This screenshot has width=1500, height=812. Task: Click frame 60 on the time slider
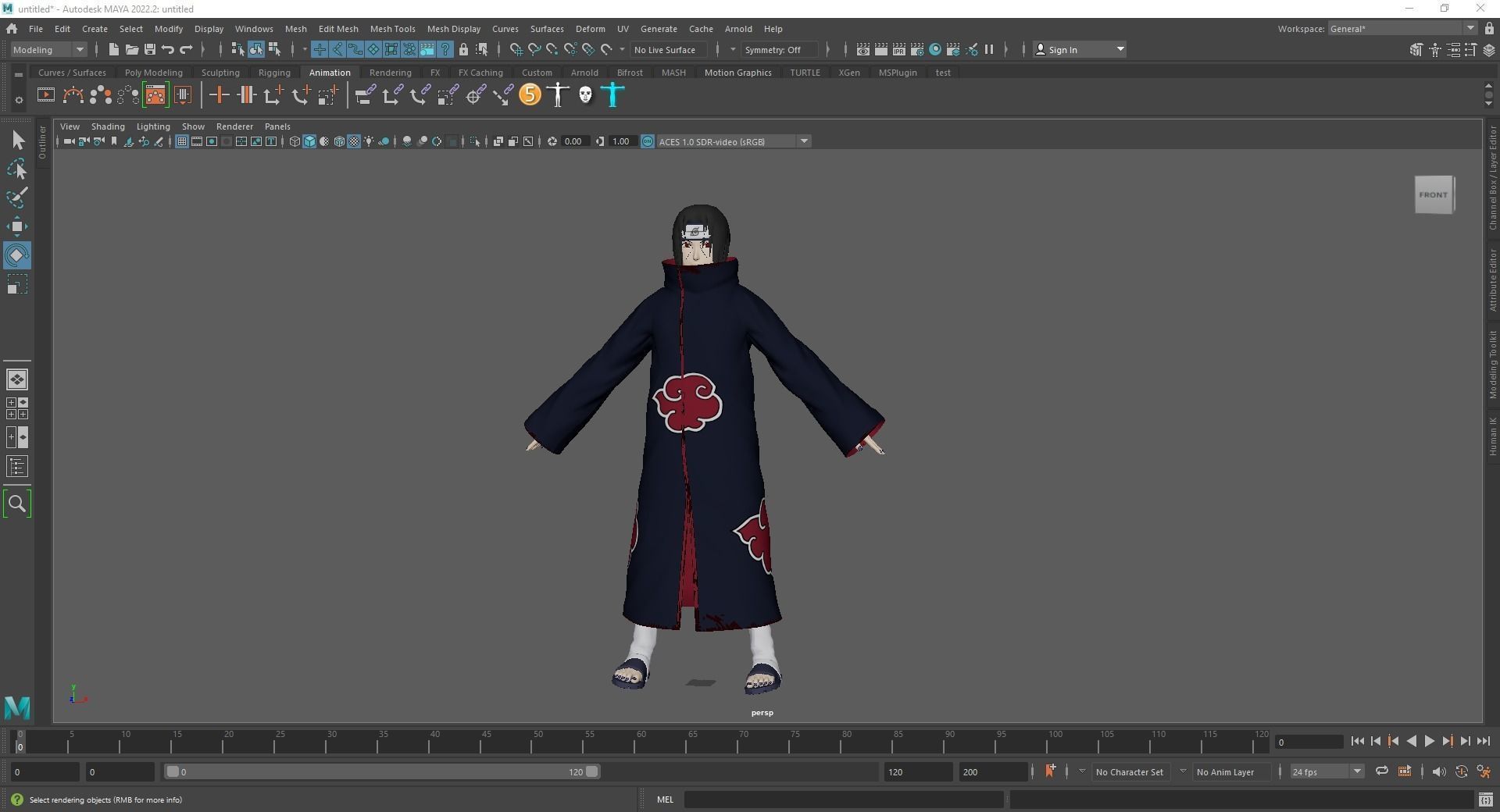pyautogui.click(x=640, y=742)
